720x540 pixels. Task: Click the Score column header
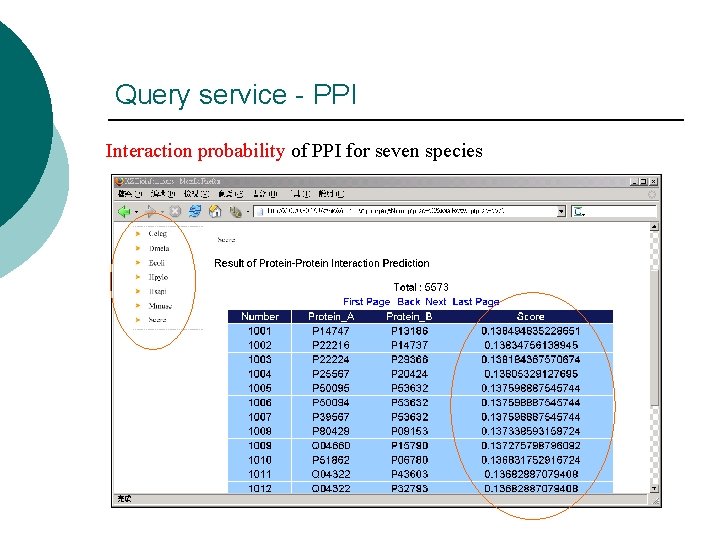coord(530,316)
